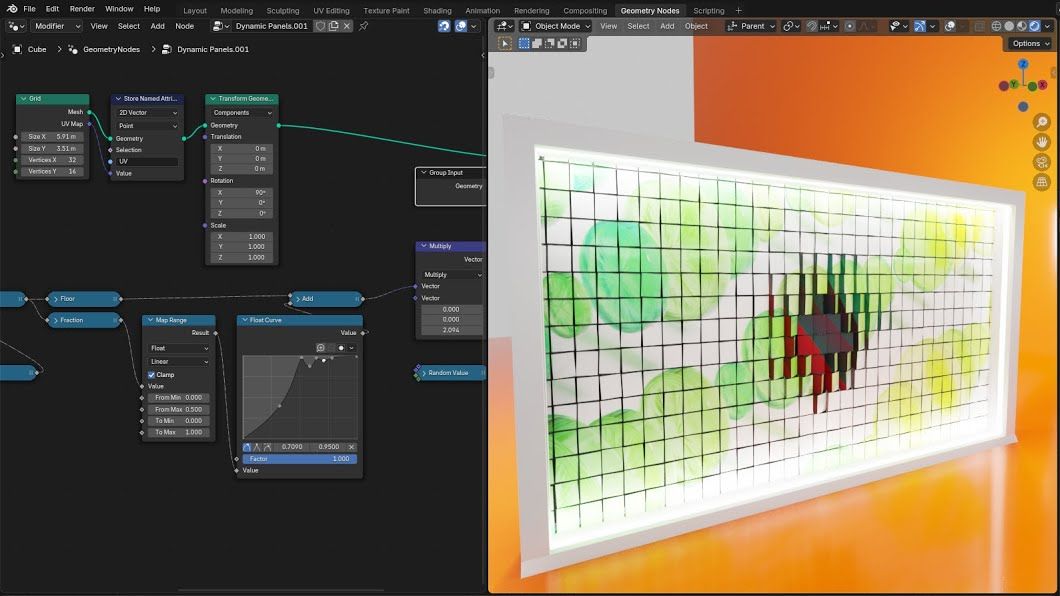Open Parent transform orientation dropdown
Viewport: 1060px width, 596px height.
click(751, 26)
